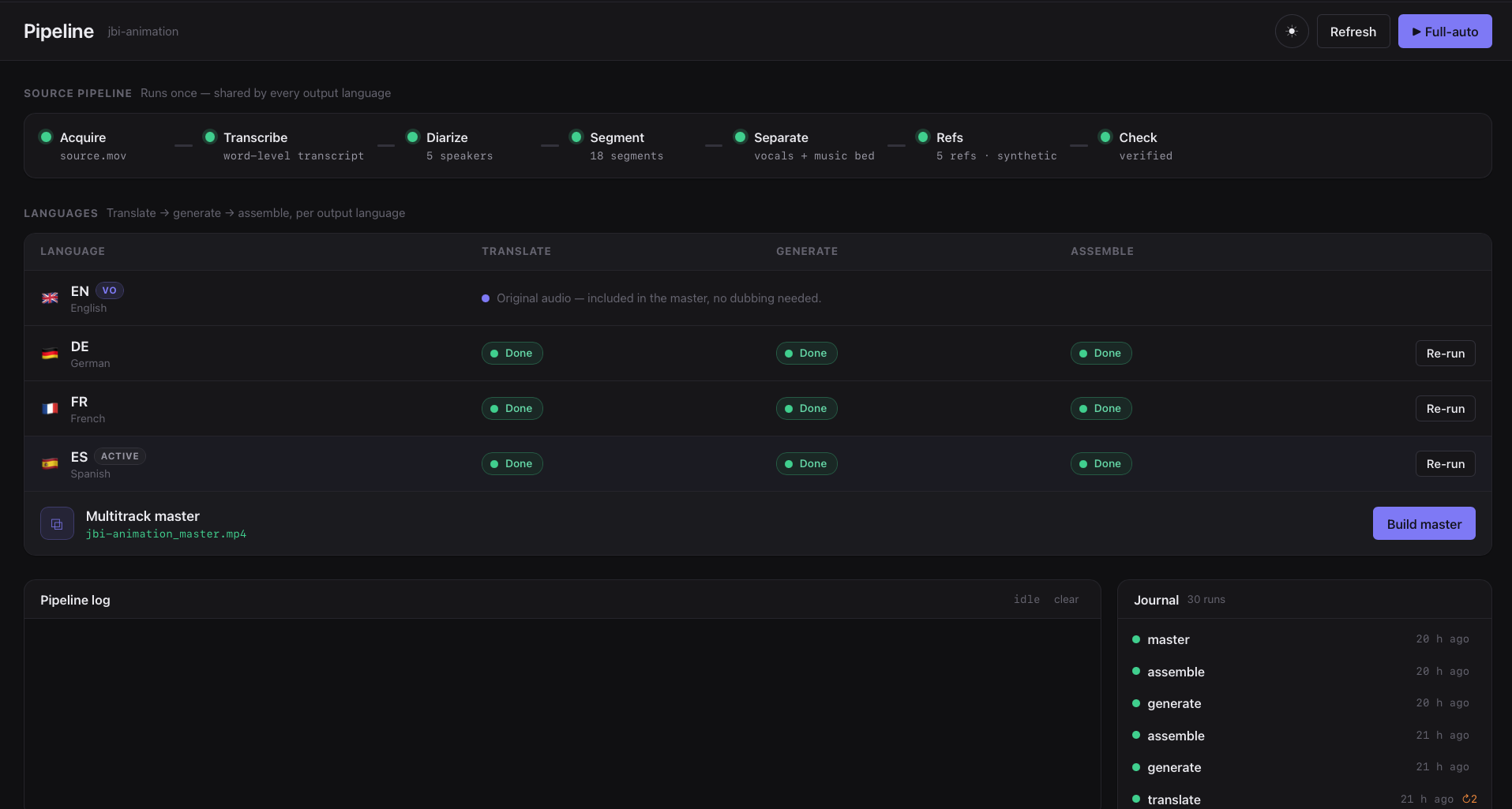Click the German Generate Done status
1512x809 pixels.
click(x=807, y=354)
